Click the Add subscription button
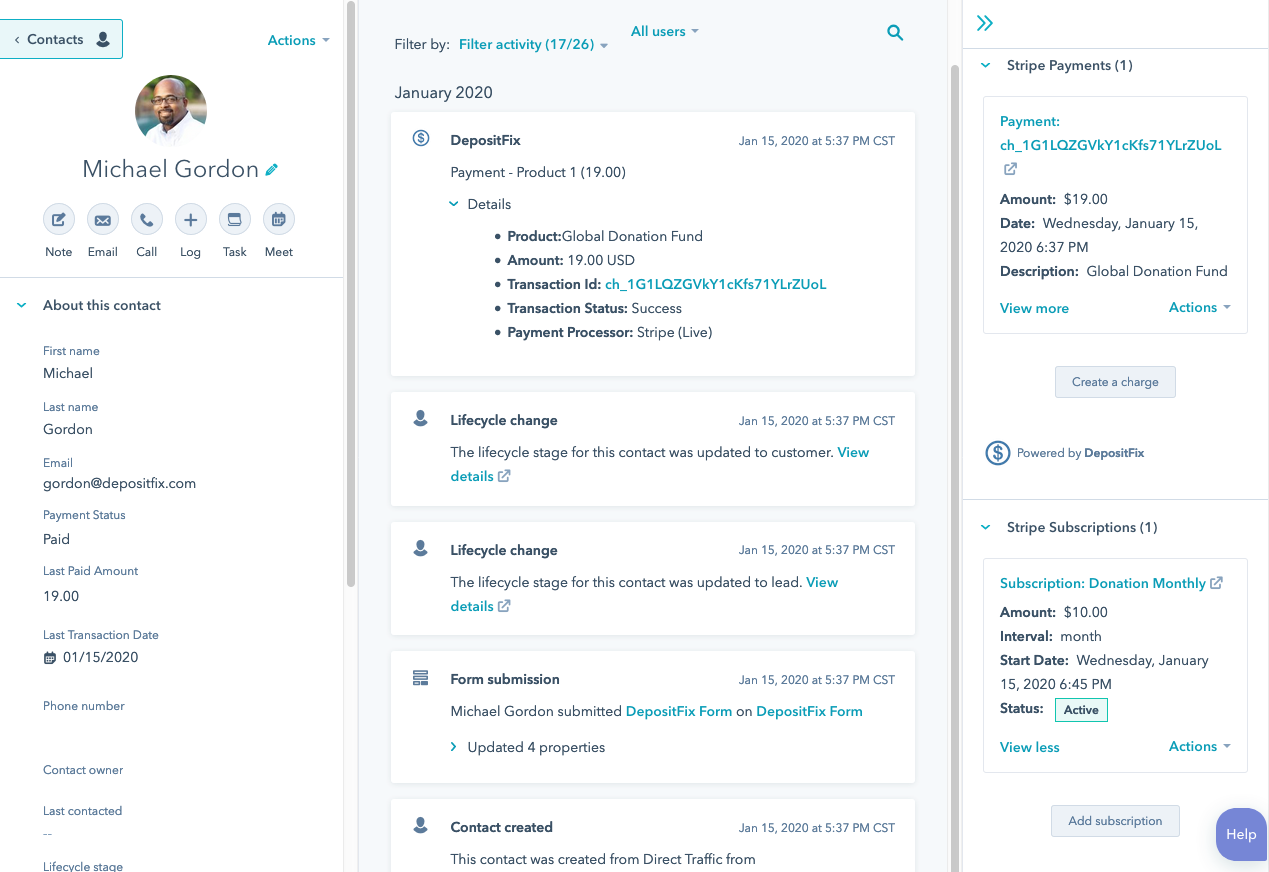Image resolution: width=1269 pixels, height=872 pixels. click(1115, 821)
